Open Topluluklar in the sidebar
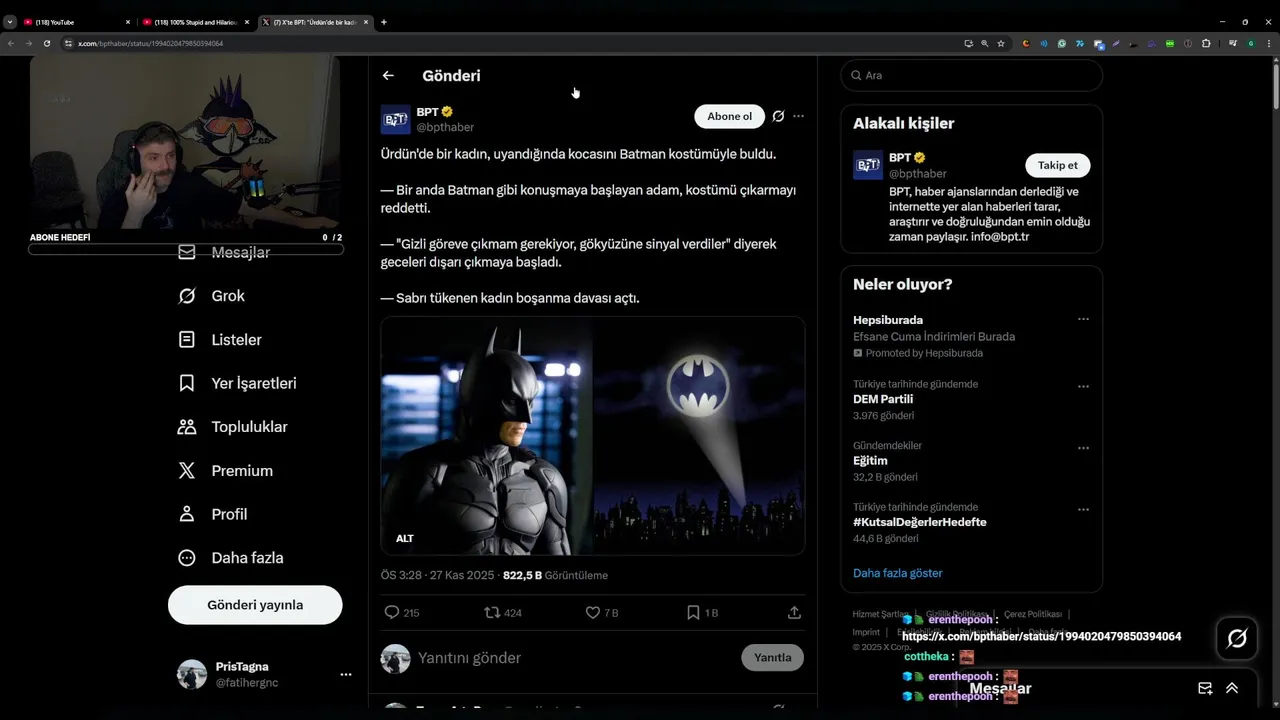The image size is (1280, 720). click(x=233, y=427)
